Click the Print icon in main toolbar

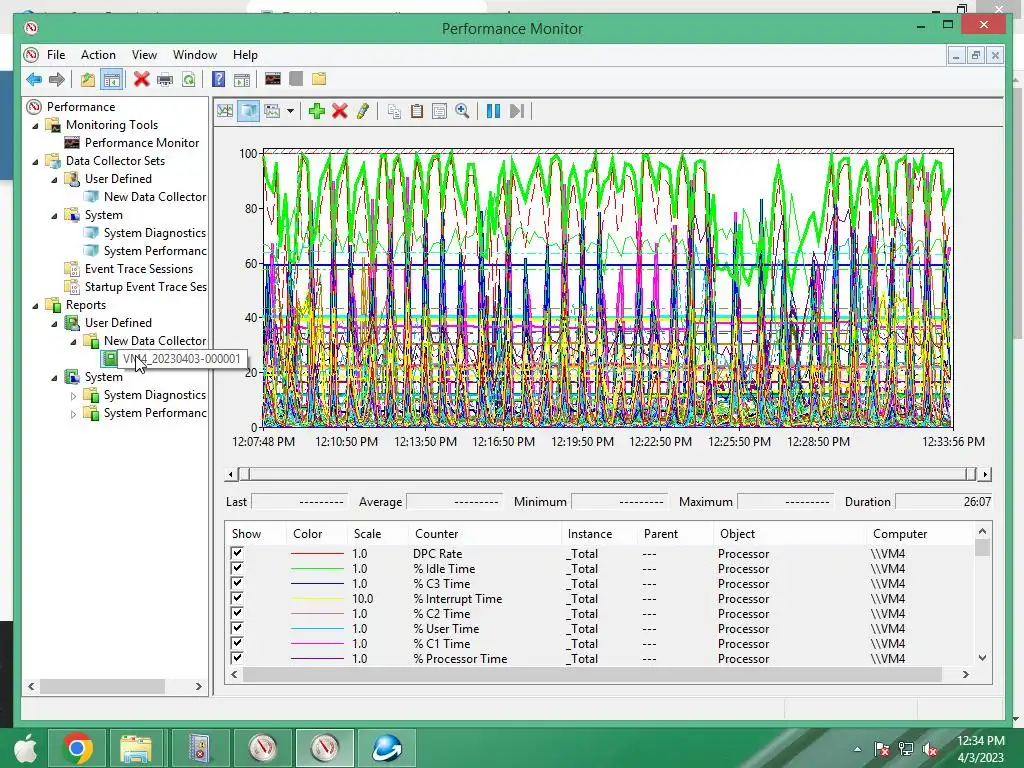[x=165, y=80]
